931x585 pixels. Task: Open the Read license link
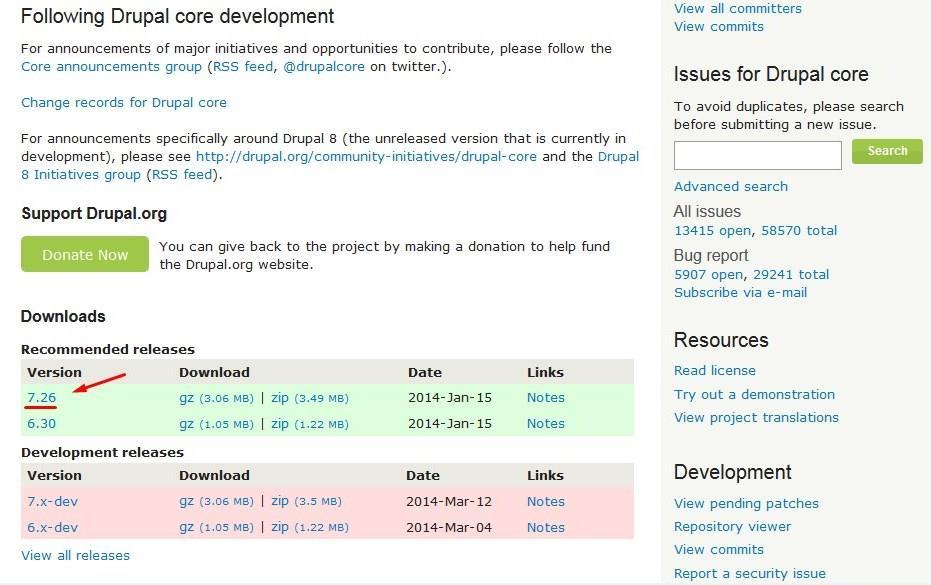[x=715, y=371]
